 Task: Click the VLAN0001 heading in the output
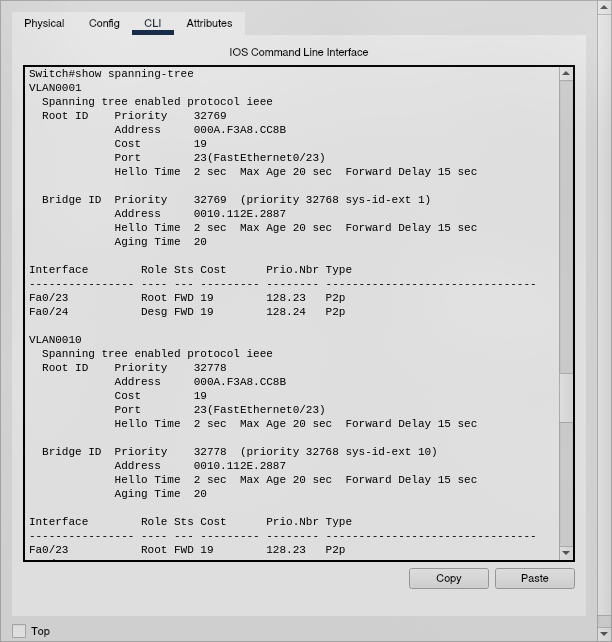pos(55,88)
